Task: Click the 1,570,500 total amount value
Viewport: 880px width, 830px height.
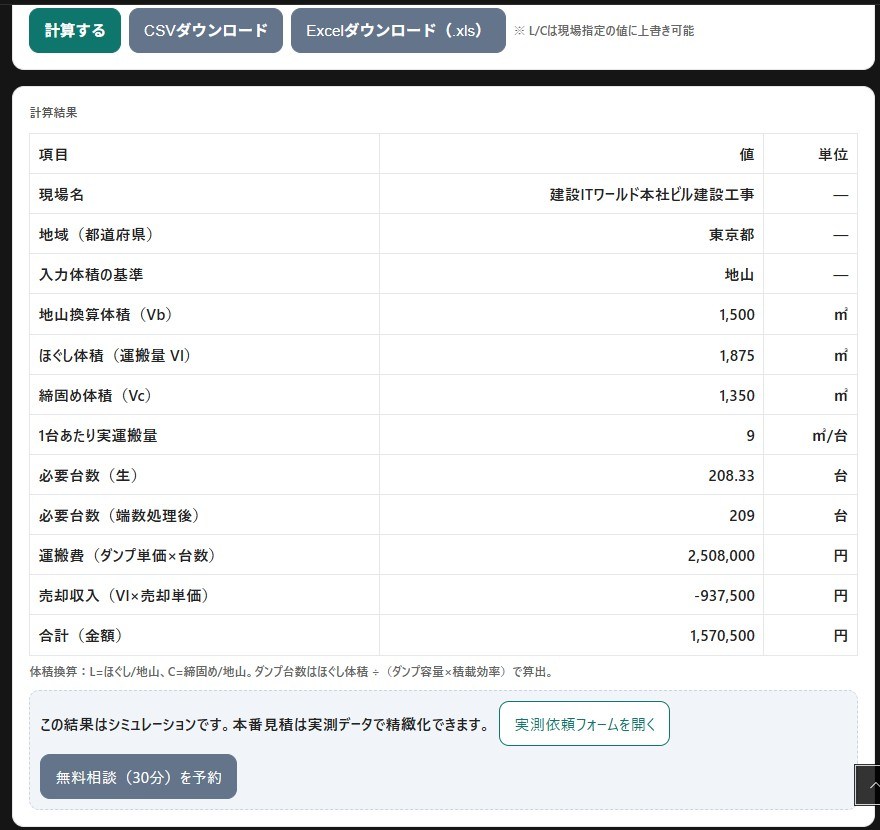Action: (722, 635)
